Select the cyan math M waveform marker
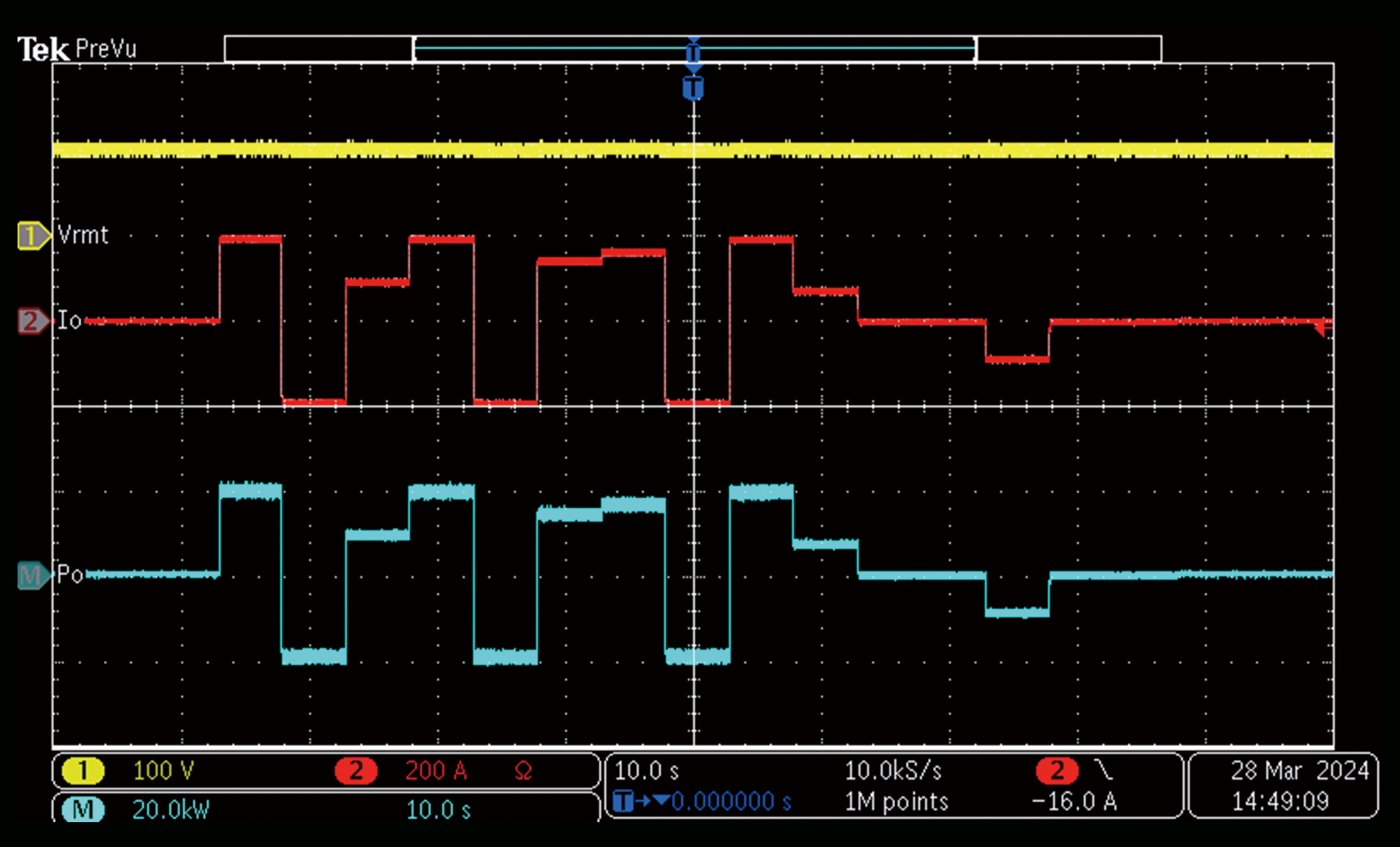 pos(31,575)
